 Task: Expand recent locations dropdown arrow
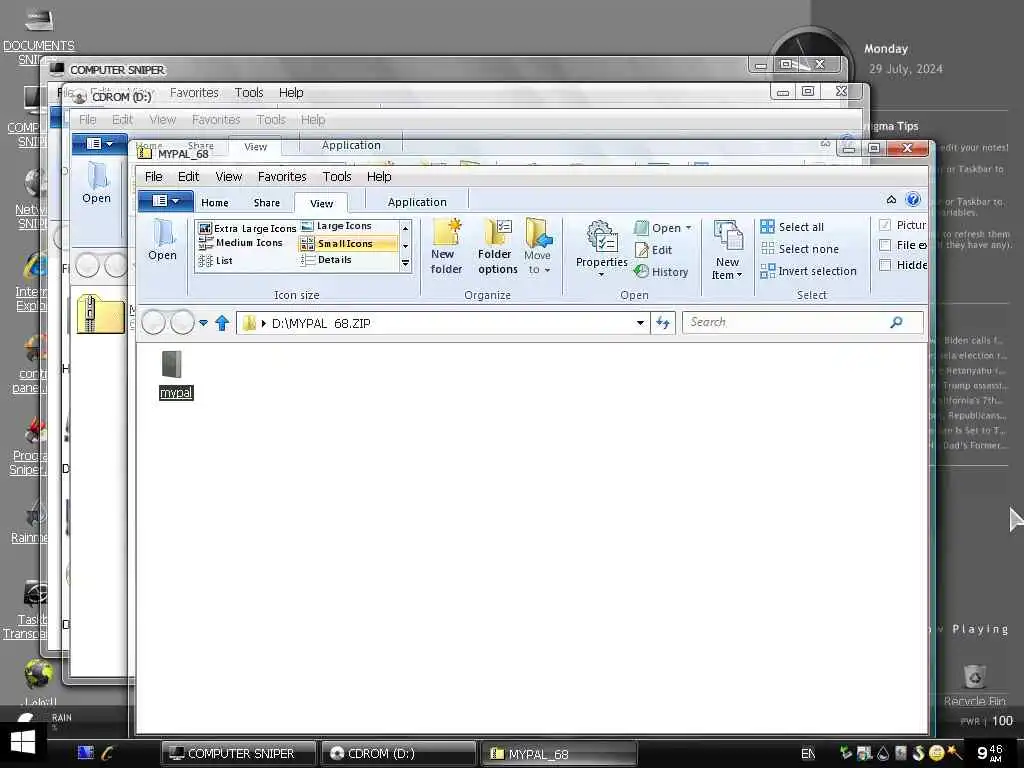[x=203, y=323]
